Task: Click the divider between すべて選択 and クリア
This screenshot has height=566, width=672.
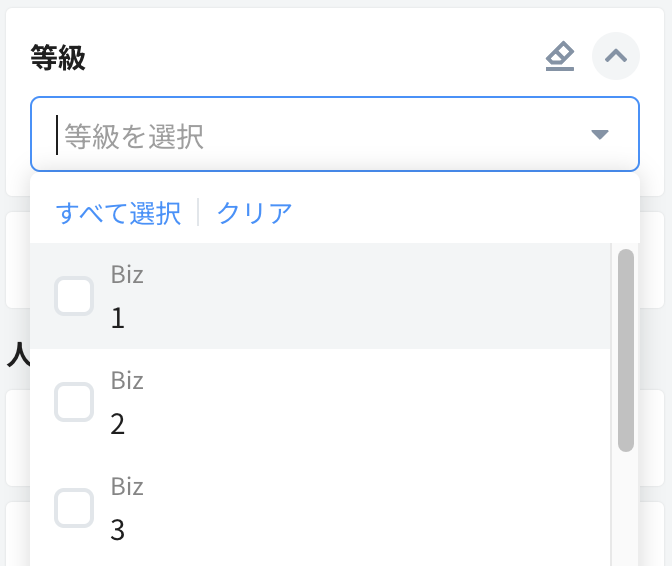Action: pos(199,213)
